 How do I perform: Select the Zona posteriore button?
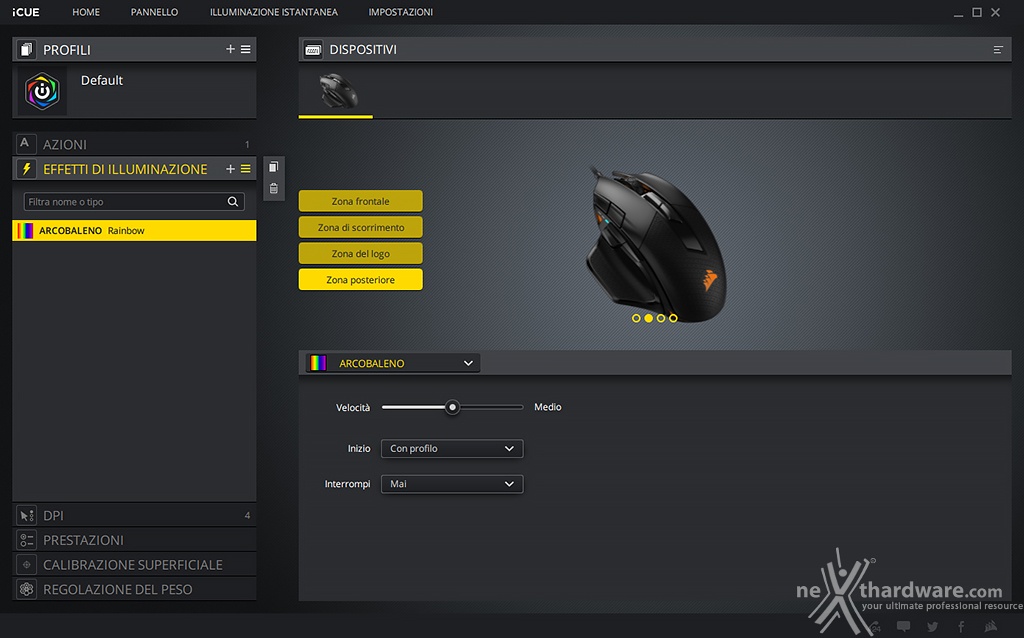(x=360, y=279)
